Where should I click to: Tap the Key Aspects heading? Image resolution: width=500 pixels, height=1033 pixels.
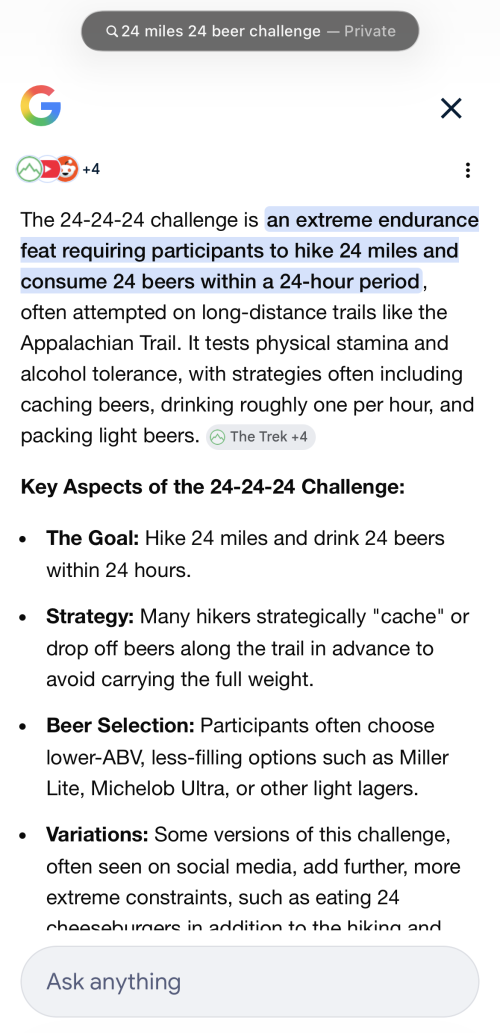click(213, 488)
